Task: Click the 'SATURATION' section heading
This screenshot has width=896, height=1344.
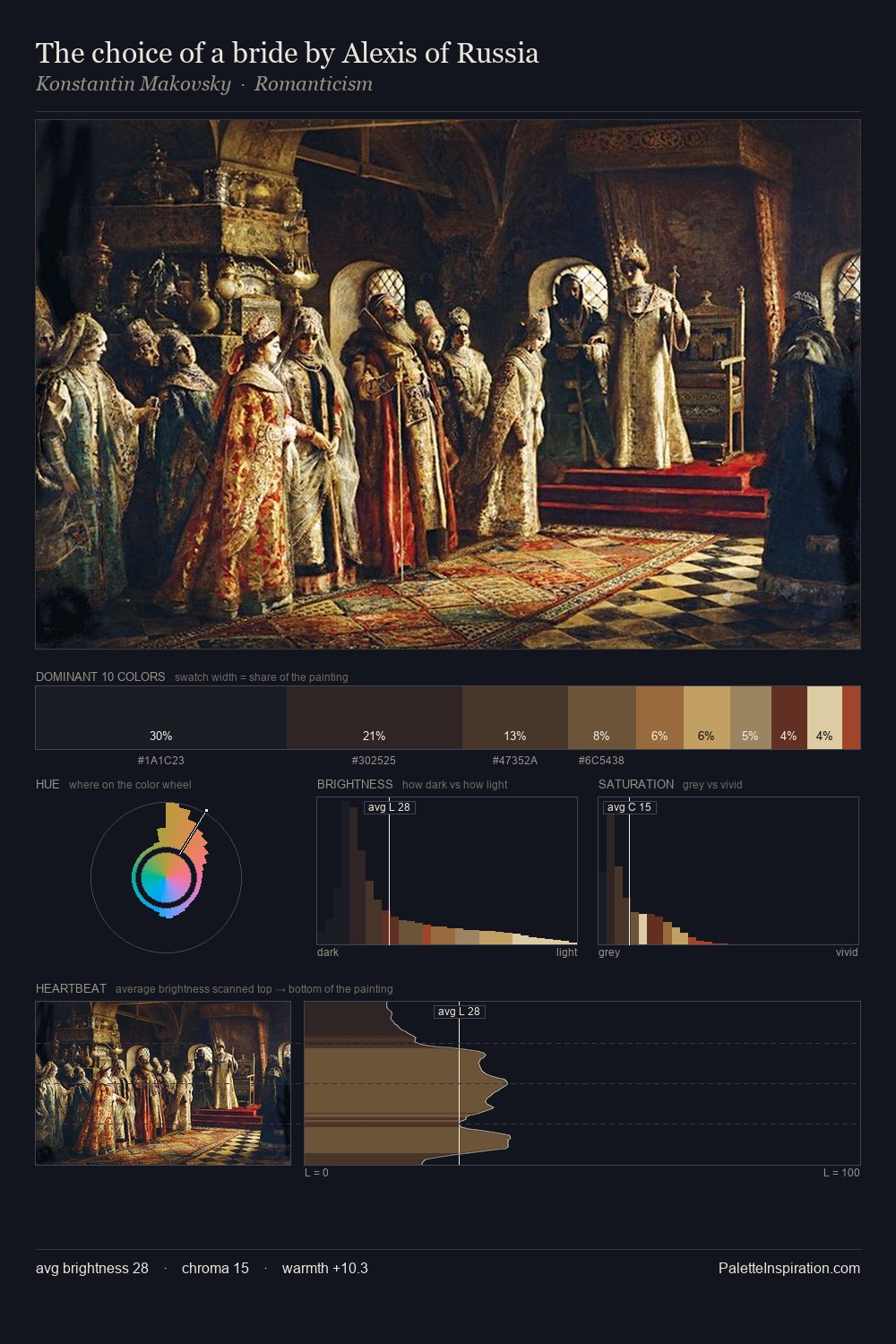Action: pos(636,784)
